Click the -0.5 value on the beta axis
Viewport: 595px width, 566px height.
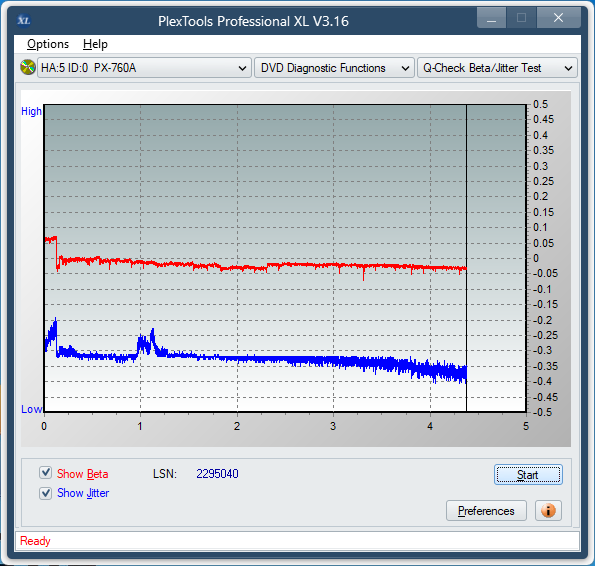pyautogui.click(x=543, y=412)
